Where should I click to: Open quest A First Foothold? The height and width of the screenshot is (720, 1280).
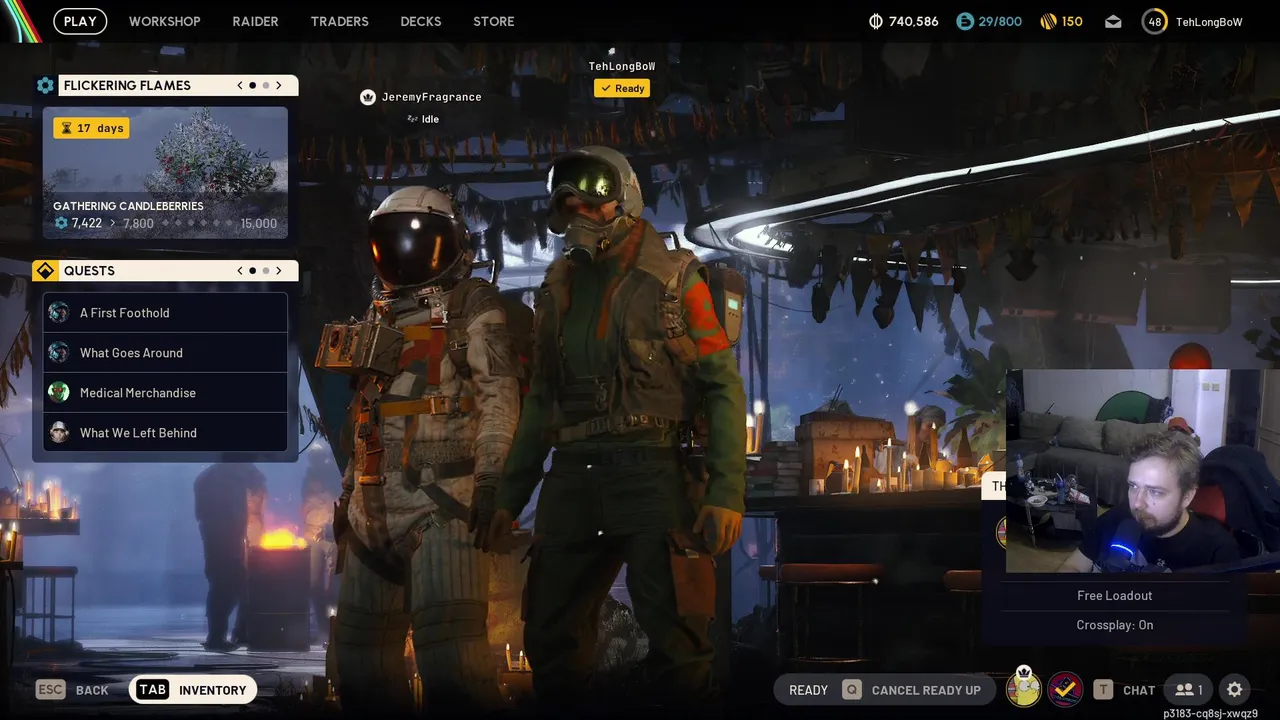(x=165, y=313)
